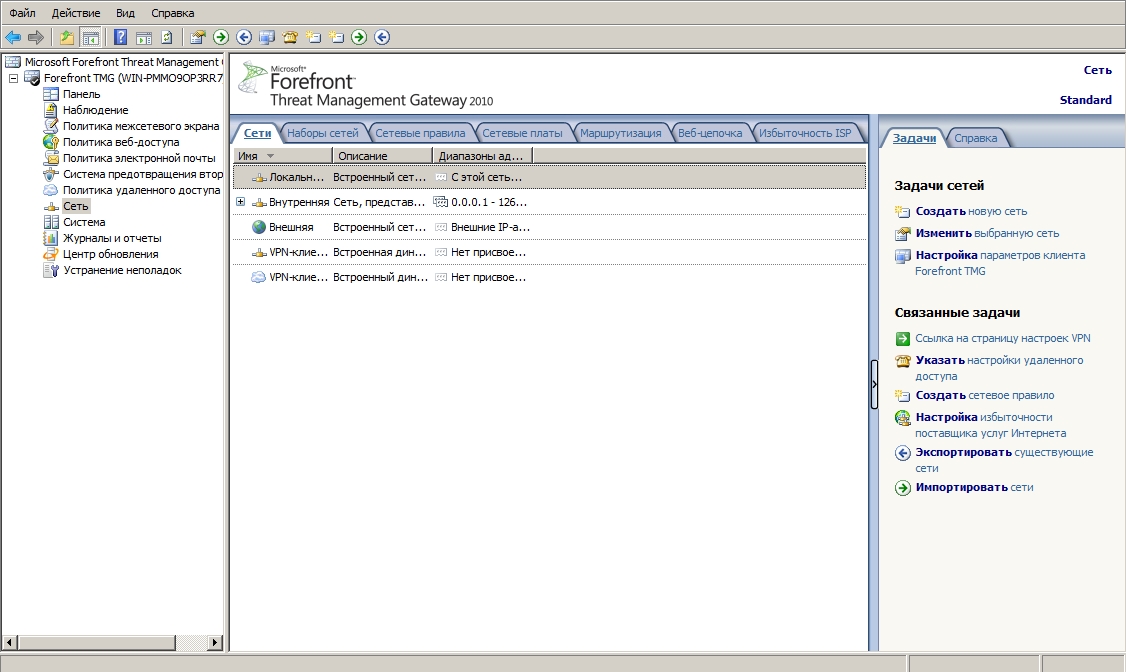Select Журналы и отчеты node
Image resolution: width=1126 pixels, height=672 pixels.
(111, 238)
